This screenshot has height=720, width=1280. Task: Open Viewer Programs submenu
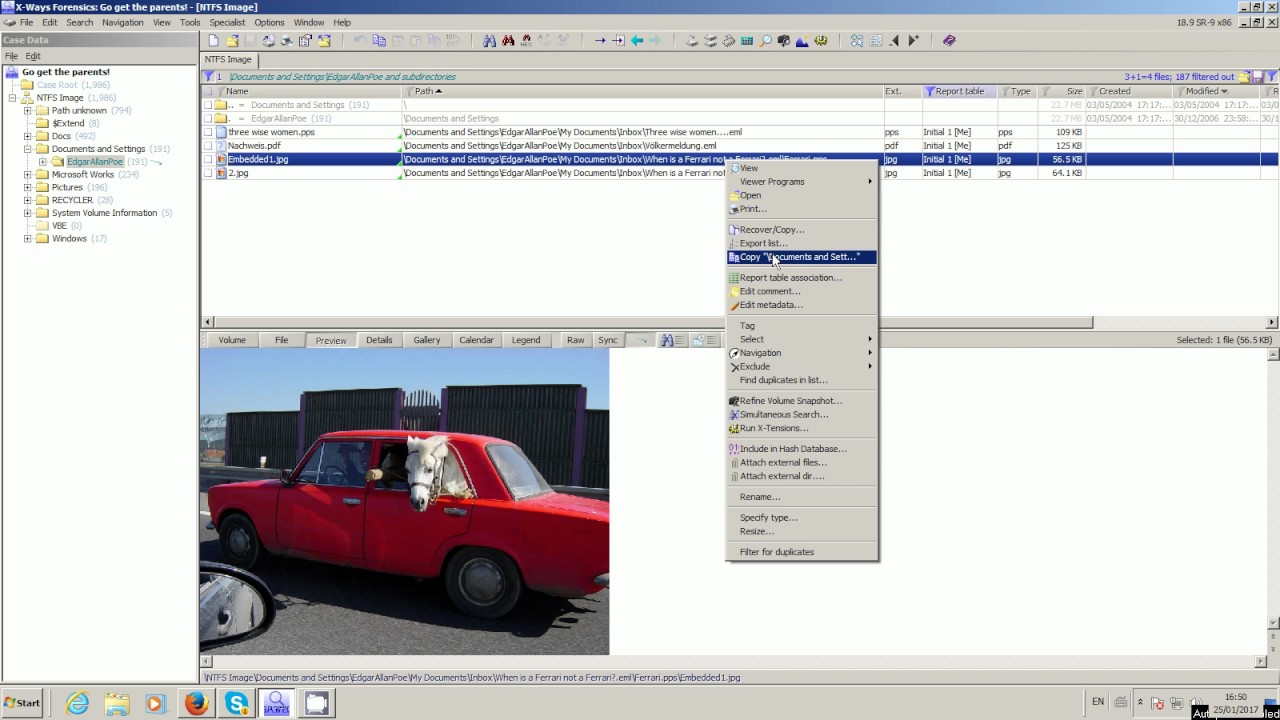801,182
